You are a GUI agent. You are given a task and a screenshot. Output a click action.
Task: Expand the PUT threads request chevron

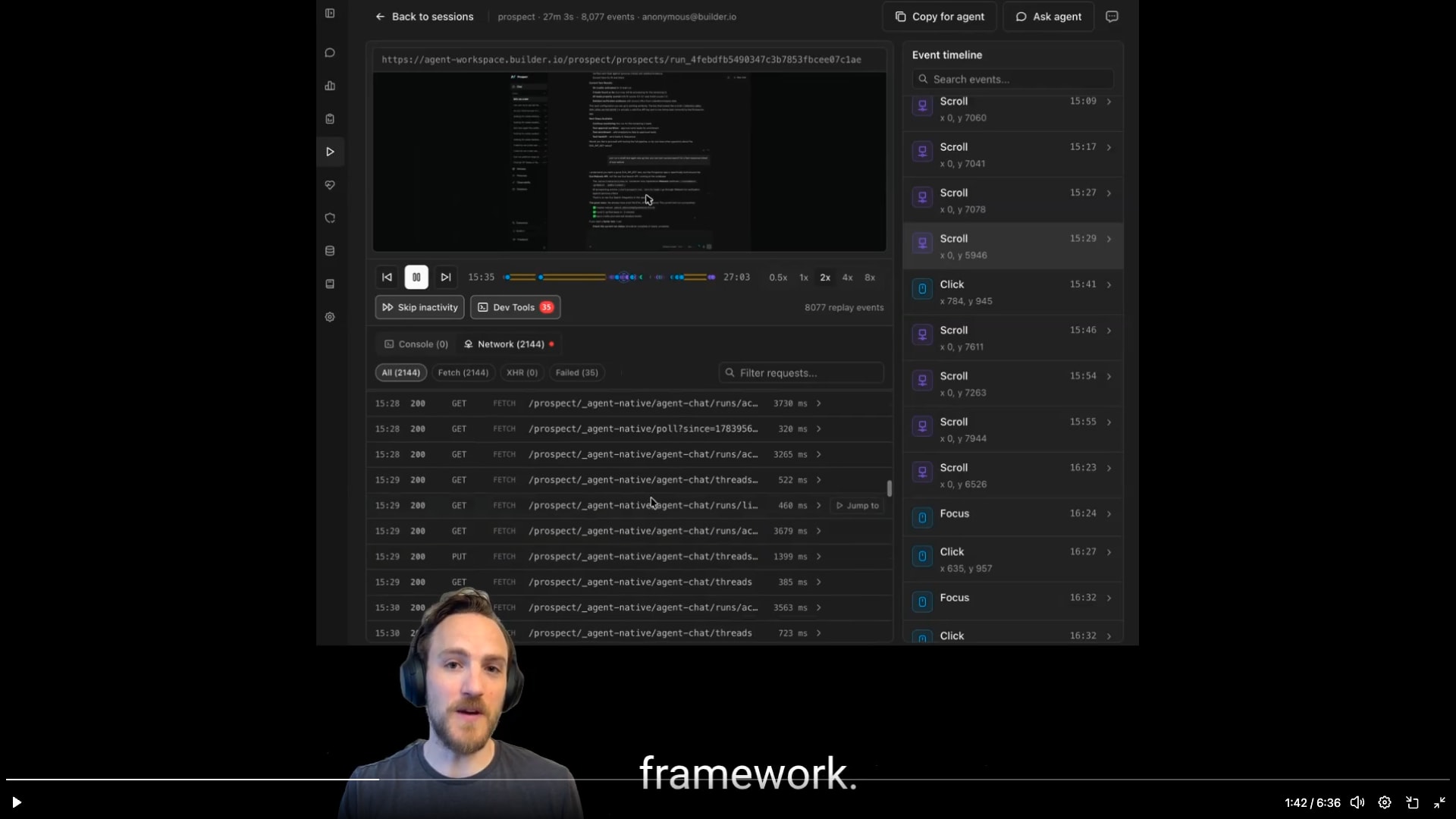click(x=818, y=557)
